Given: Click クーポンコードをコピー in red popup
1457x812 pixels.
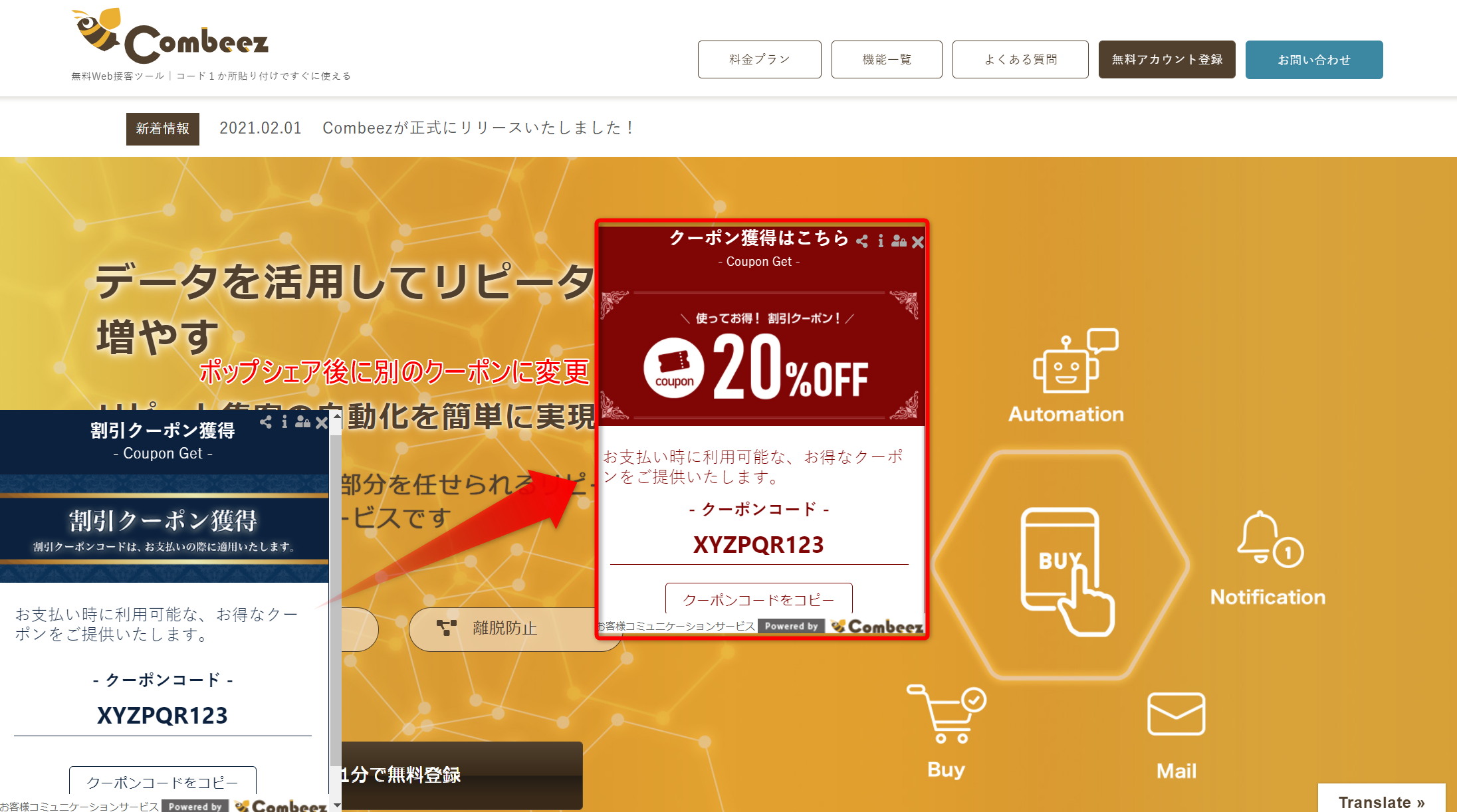Looking at the screenshot, I should coord(758,599).
